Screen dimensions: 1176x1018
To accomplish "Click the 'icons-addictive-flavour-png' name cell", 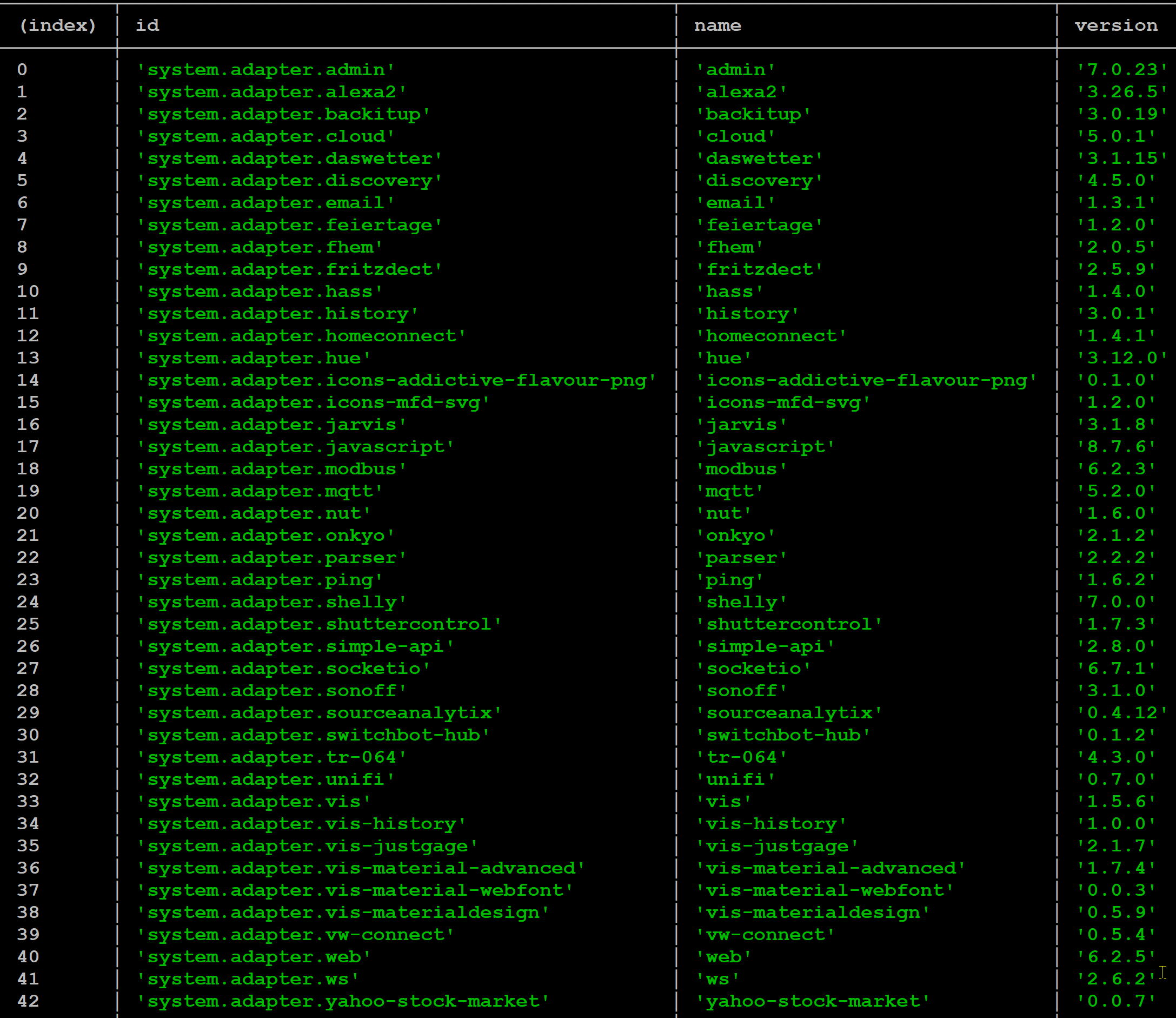I will pos(867,381).
